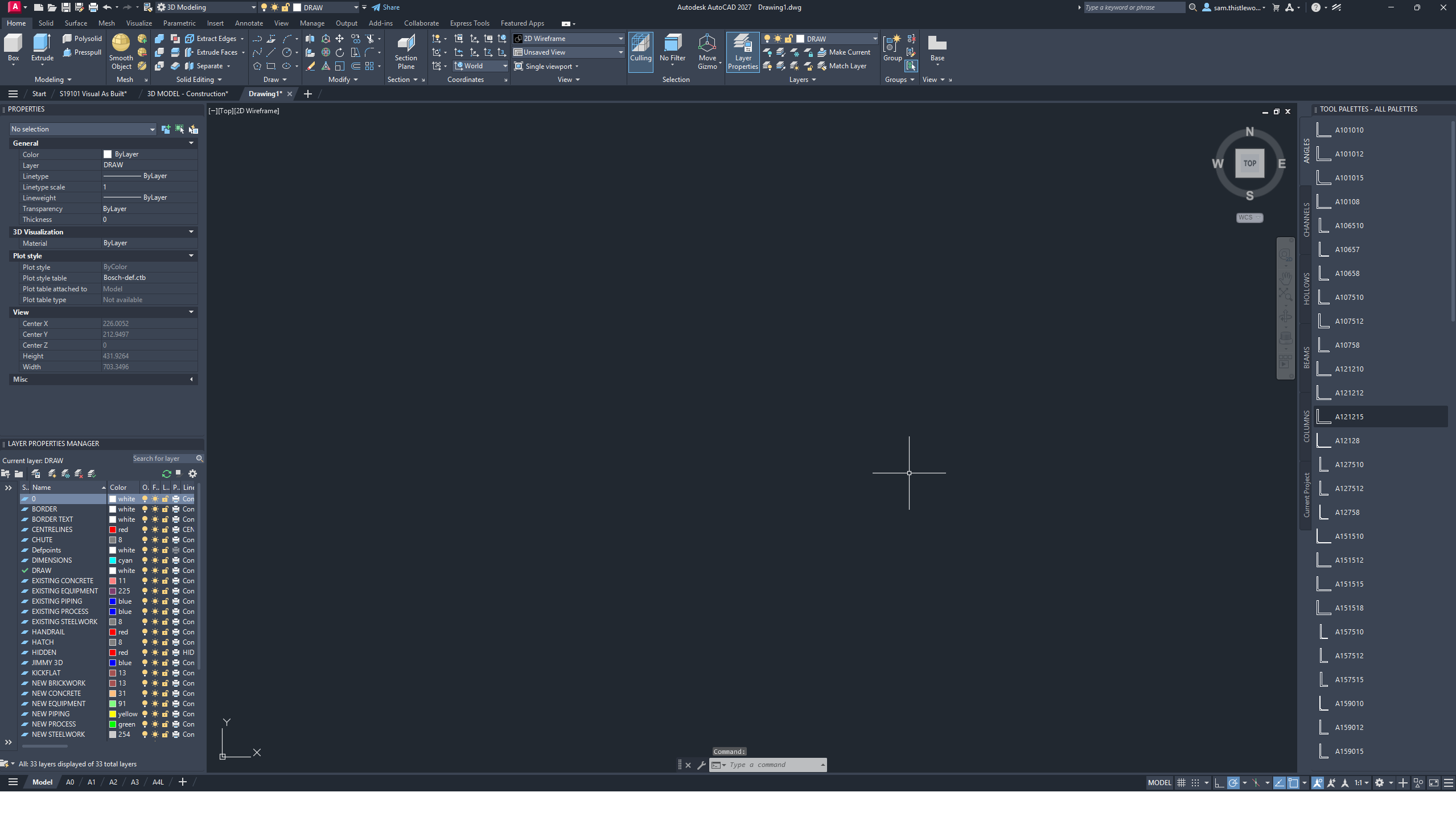Toggle lock icon for HANDRAIL layer
Screen dimensions: 1456x817
click(x=165, y=632)
